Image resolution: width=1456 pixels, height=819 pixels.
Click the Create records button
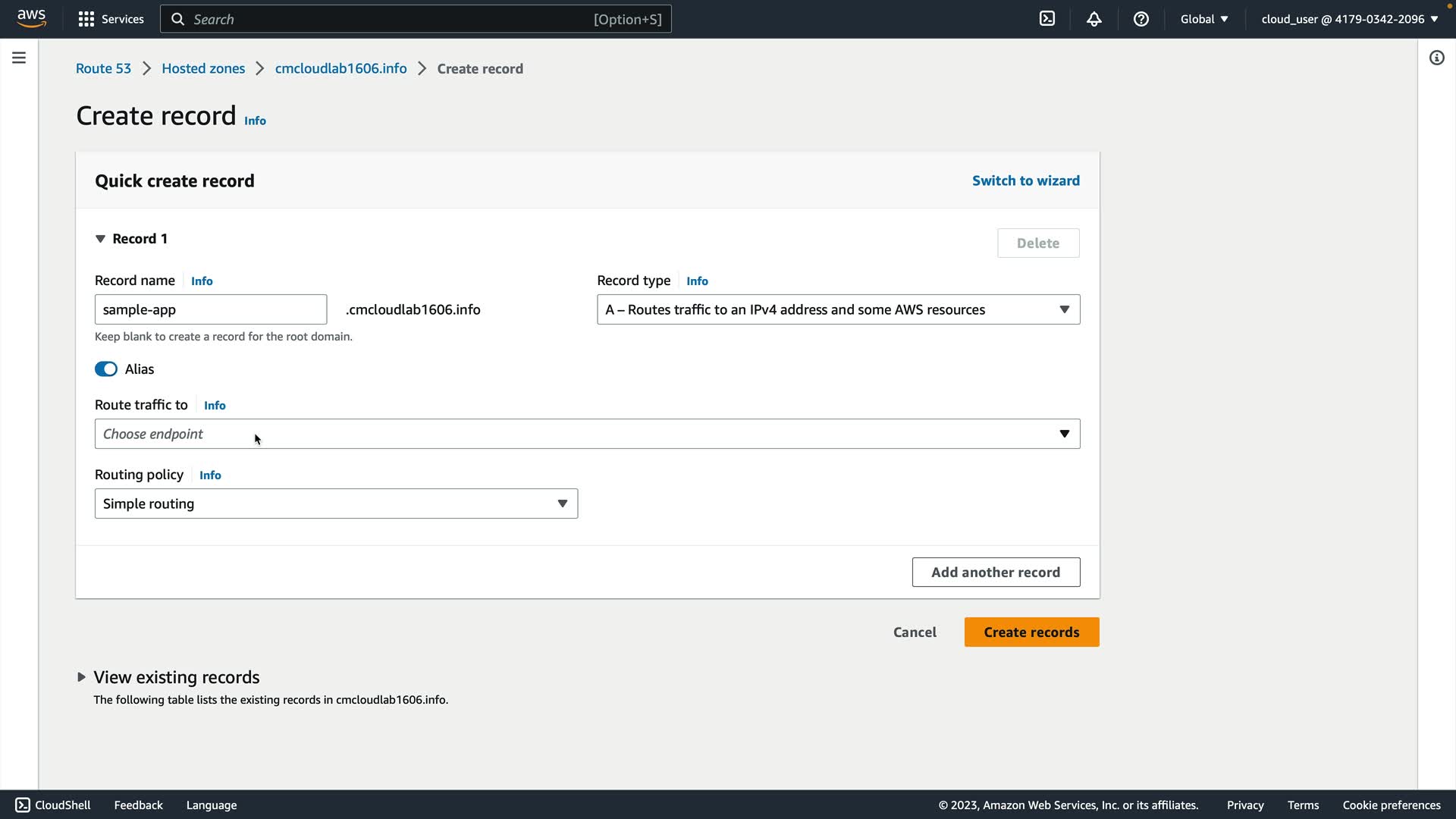pyautogui.click(x=1031, y=632)
